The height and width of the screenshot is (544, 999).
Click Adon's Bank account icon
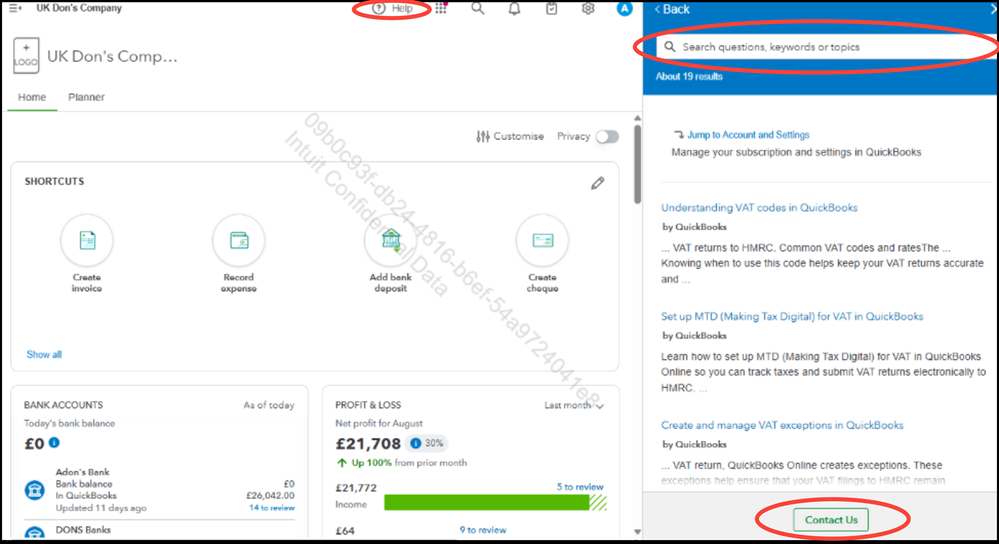(x=34, y=490)
